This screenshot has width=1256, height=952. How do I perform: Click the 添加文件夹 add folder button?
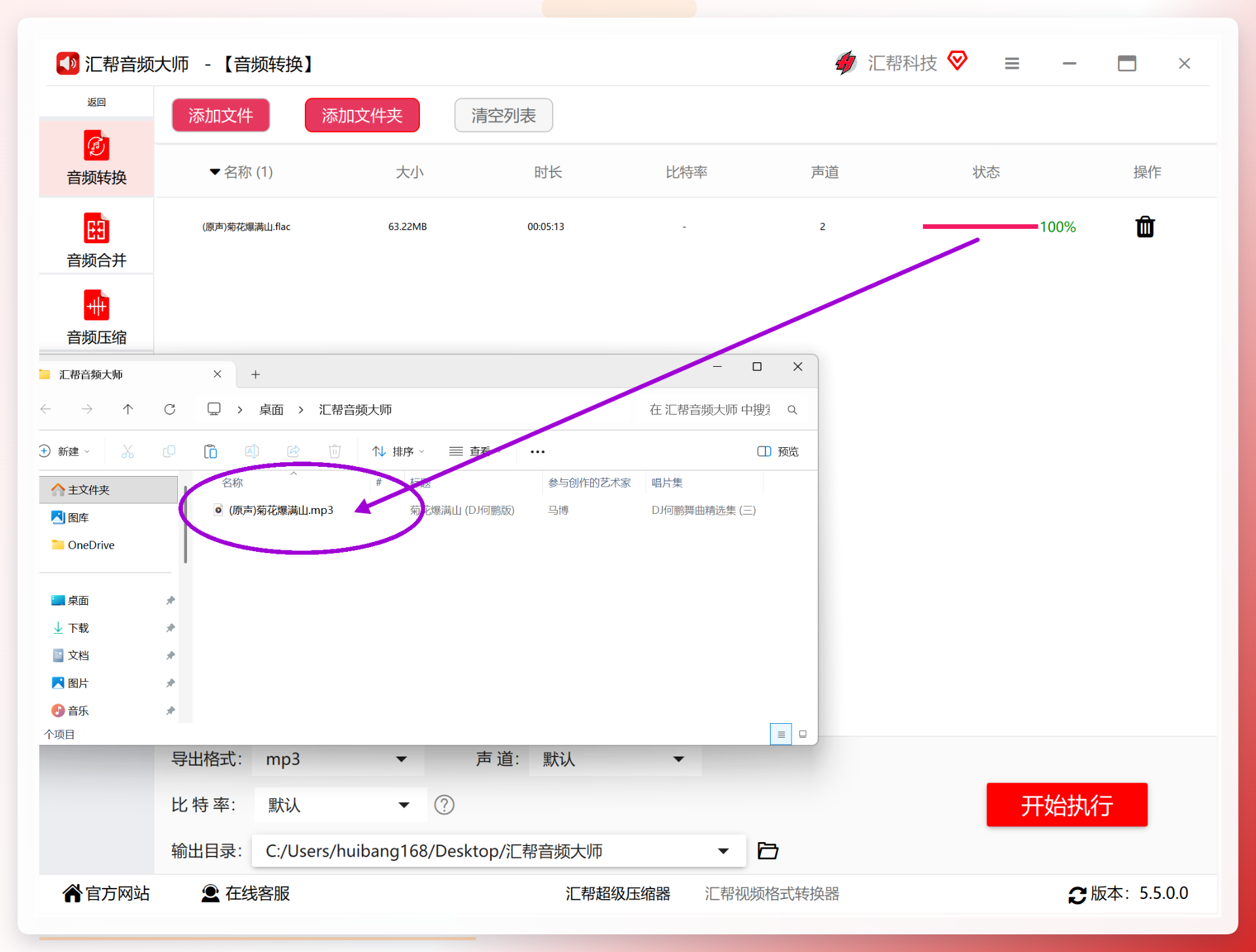coord(362,115)
